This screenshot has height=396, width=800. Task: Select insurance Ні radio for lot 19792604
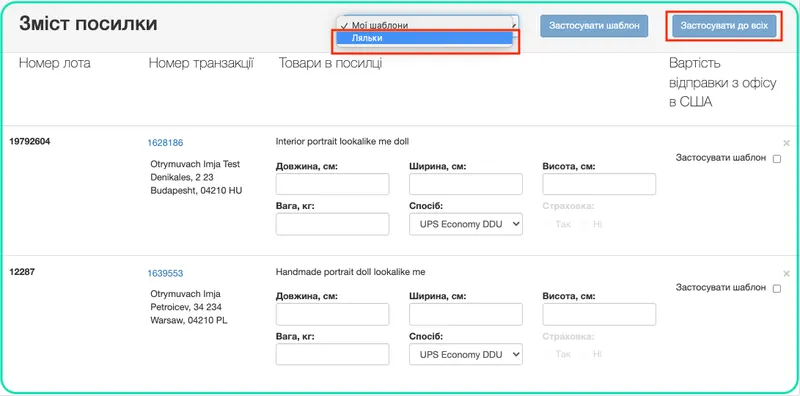click(x=585, y=224)
